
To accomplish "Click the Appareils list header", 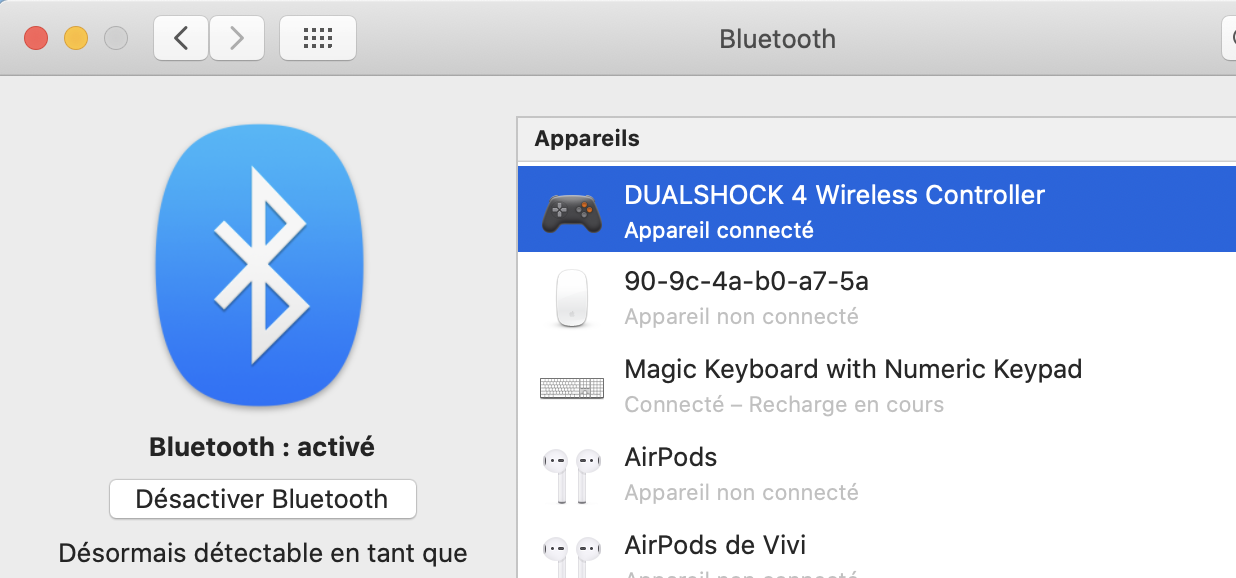I will (587, 138).
